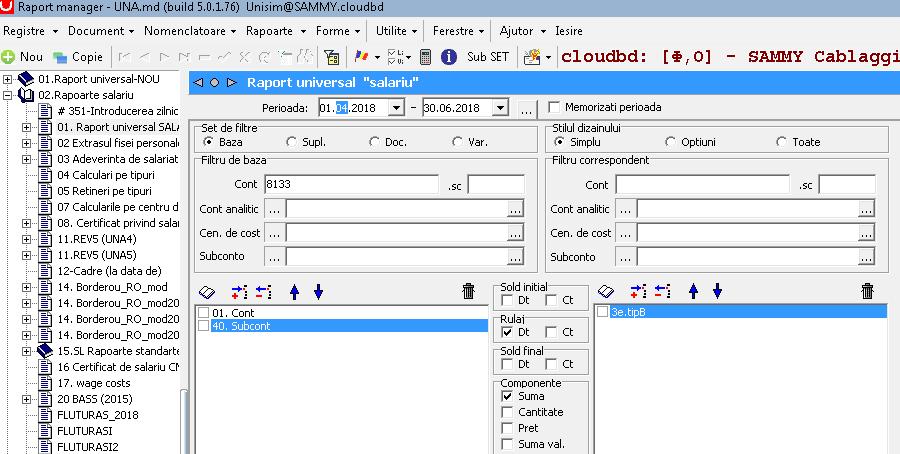Open the Document menu
This screenshot has height=454, width=900.
coord(100,31)
